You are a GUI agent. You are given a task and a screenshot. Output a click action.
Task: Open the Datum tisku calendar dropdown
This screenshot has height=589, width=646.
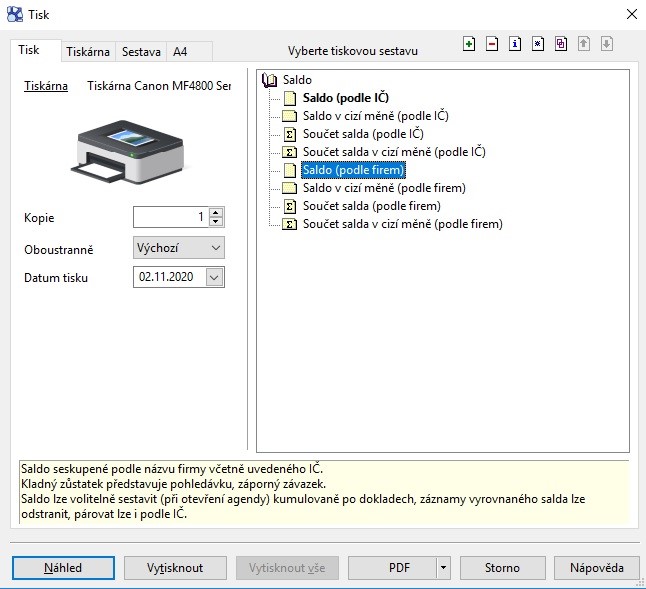[x=215, y=277]
